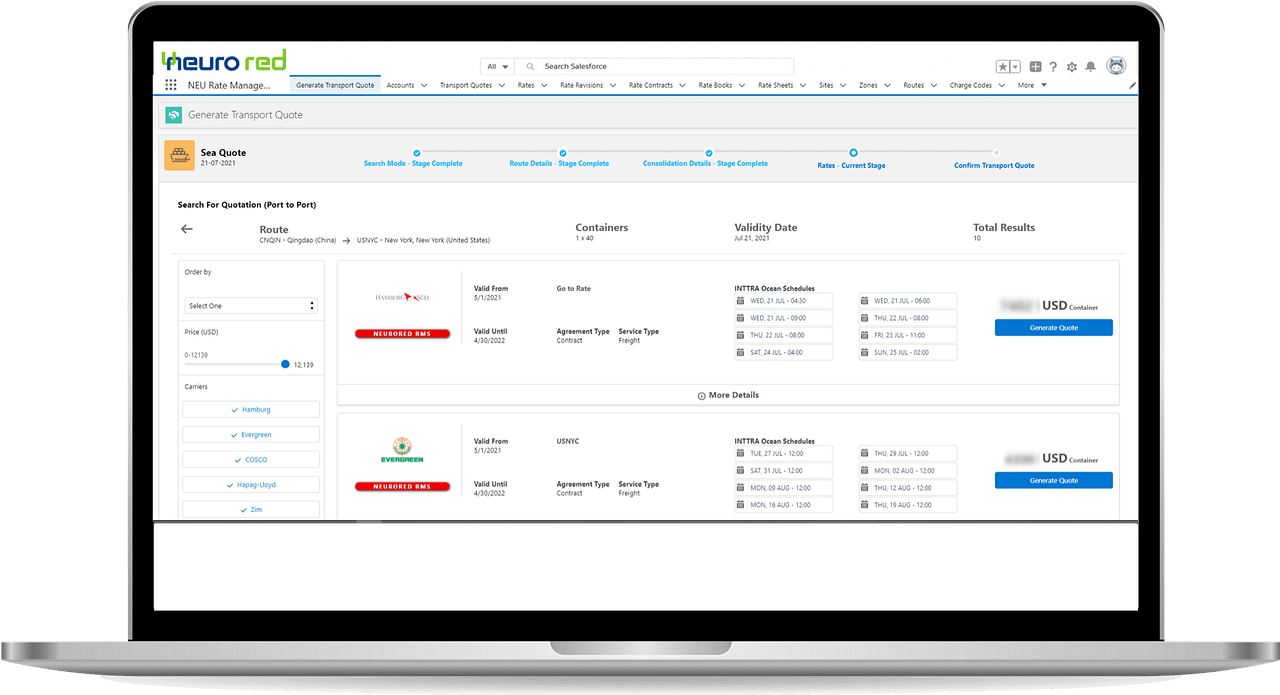Open the Help question mark icon
The height and width of the screenshot is (695, 1280).
1053,67
